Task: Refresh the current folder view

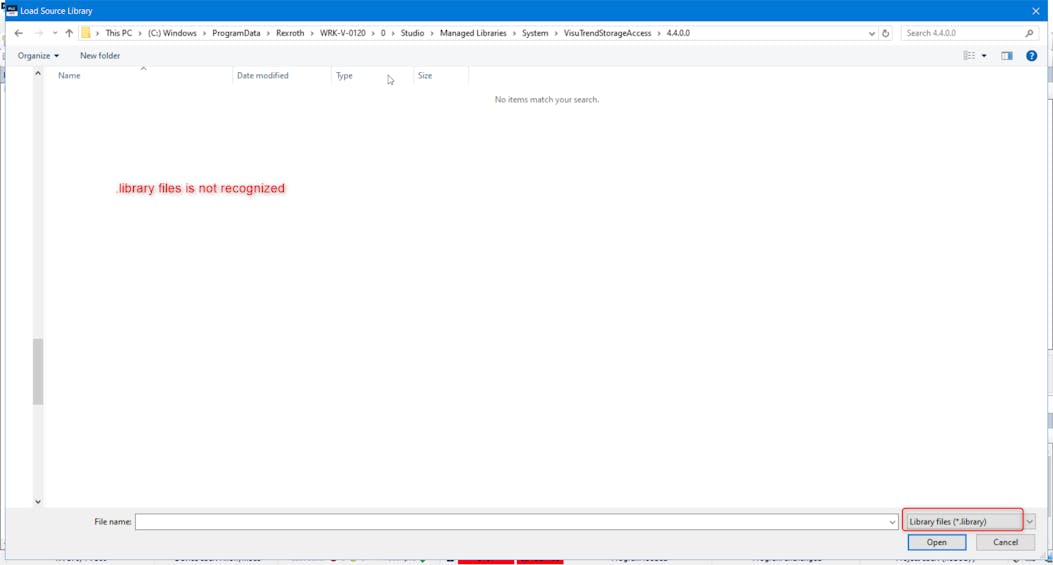Action: point(886,33)
